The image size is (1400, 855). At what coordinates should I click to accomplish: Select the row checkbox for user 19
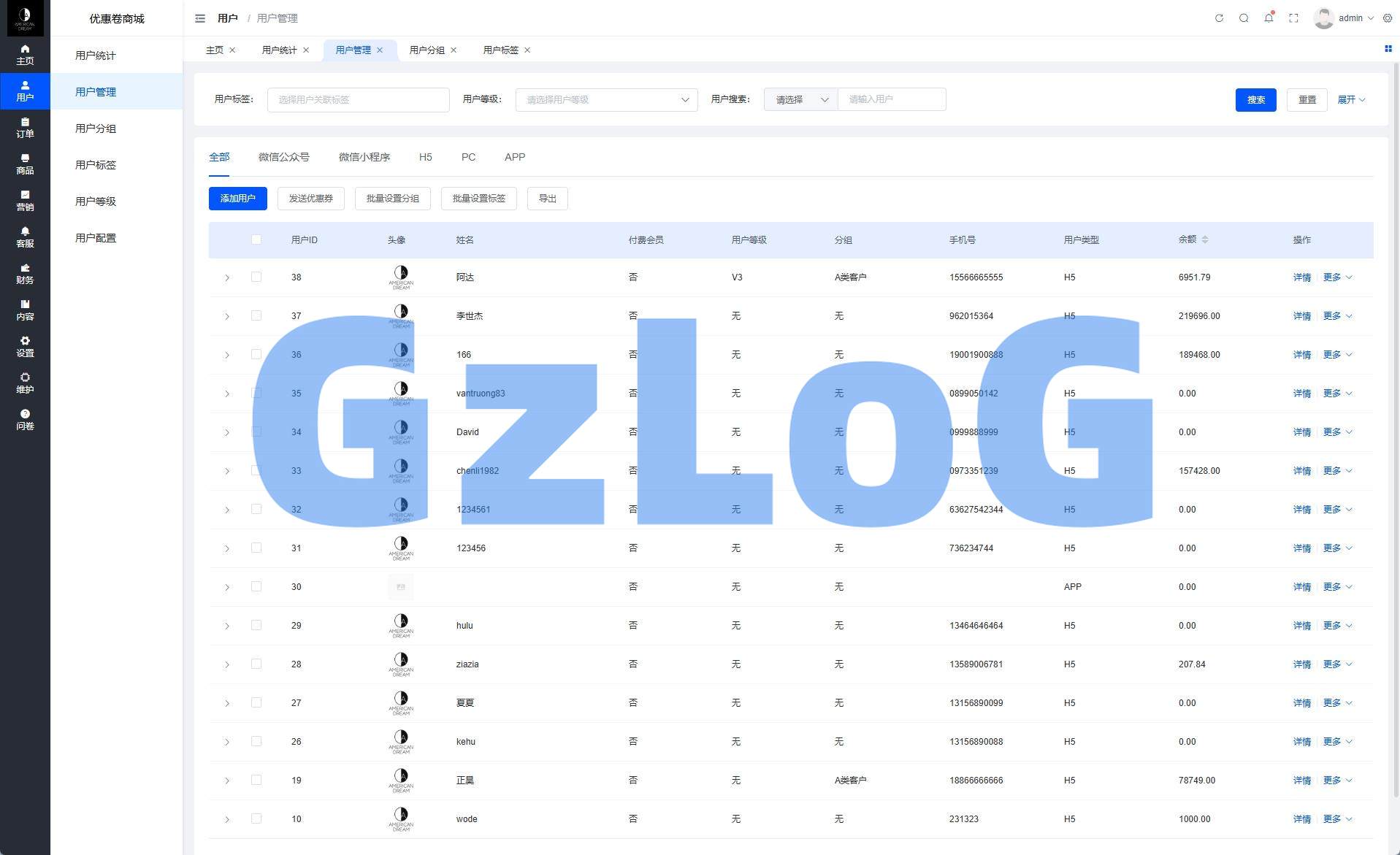(x=256, y=780)
